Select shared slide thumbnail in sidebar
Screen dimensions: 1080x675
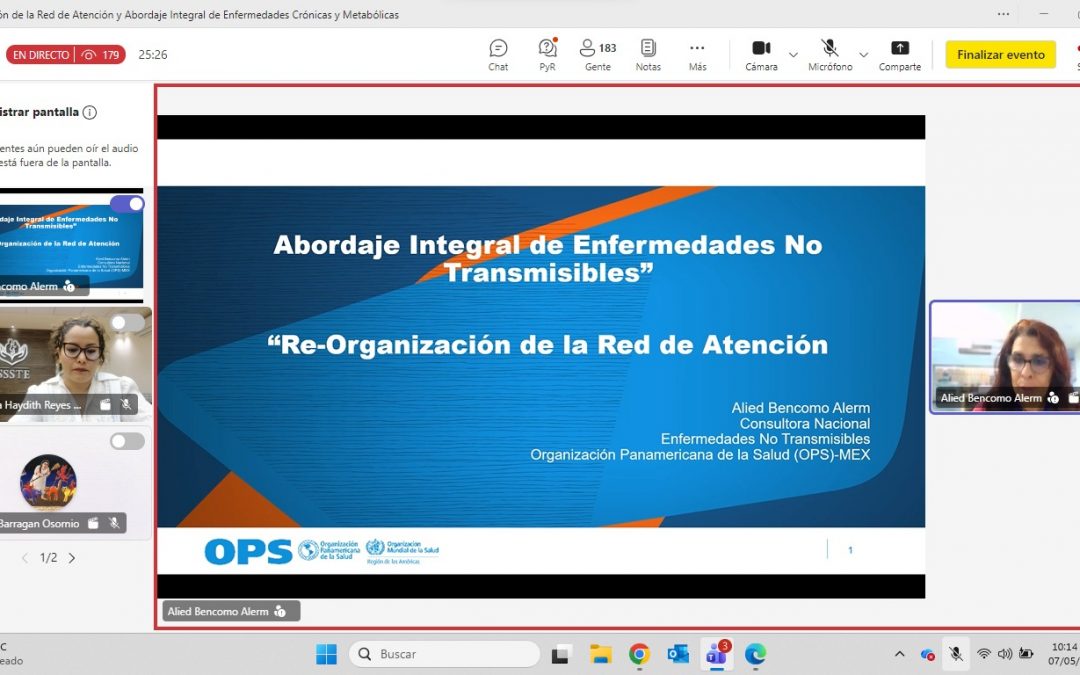[x=71, y=245]
